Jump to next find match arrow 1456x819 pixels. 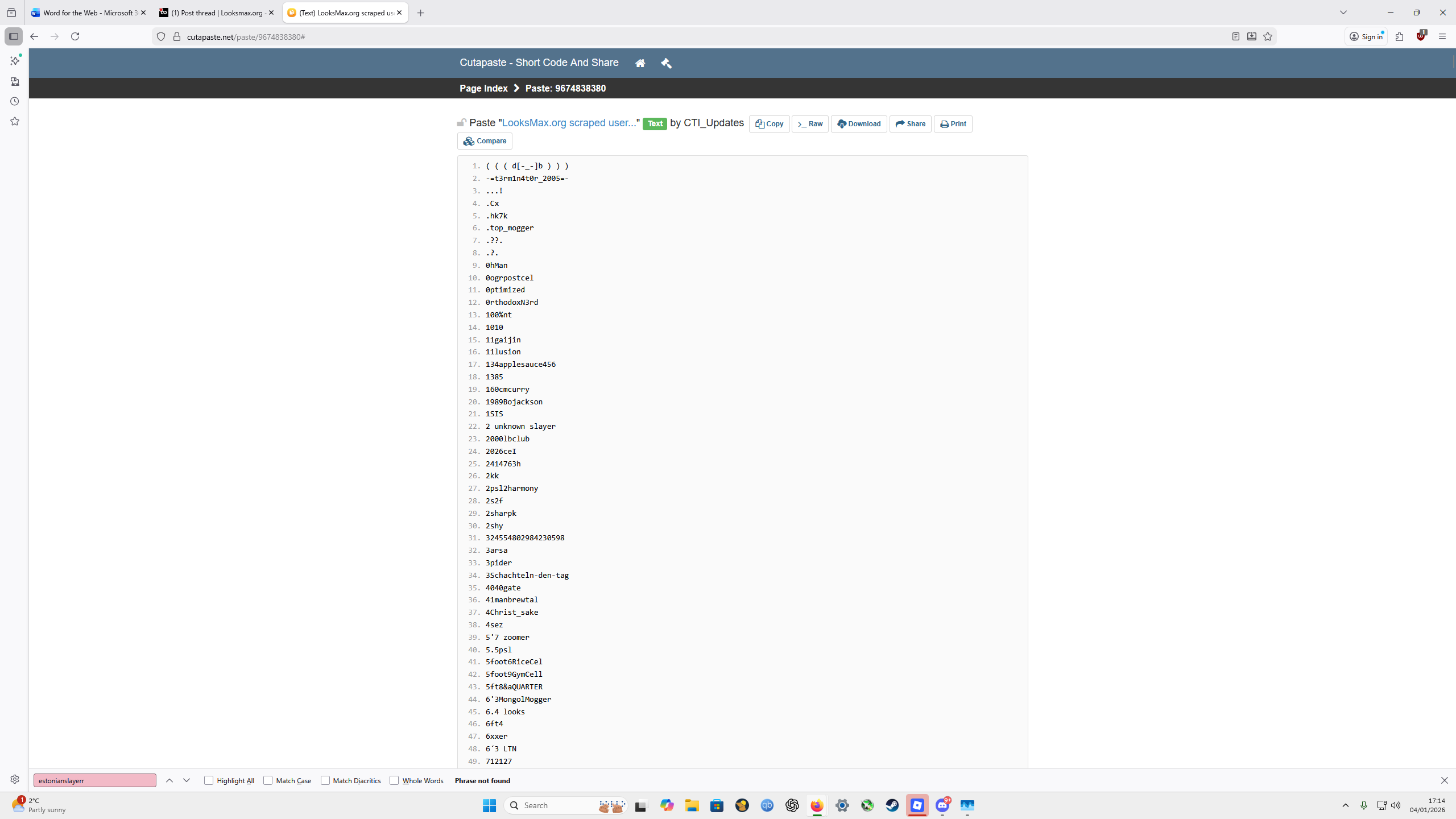pos(187,780)
